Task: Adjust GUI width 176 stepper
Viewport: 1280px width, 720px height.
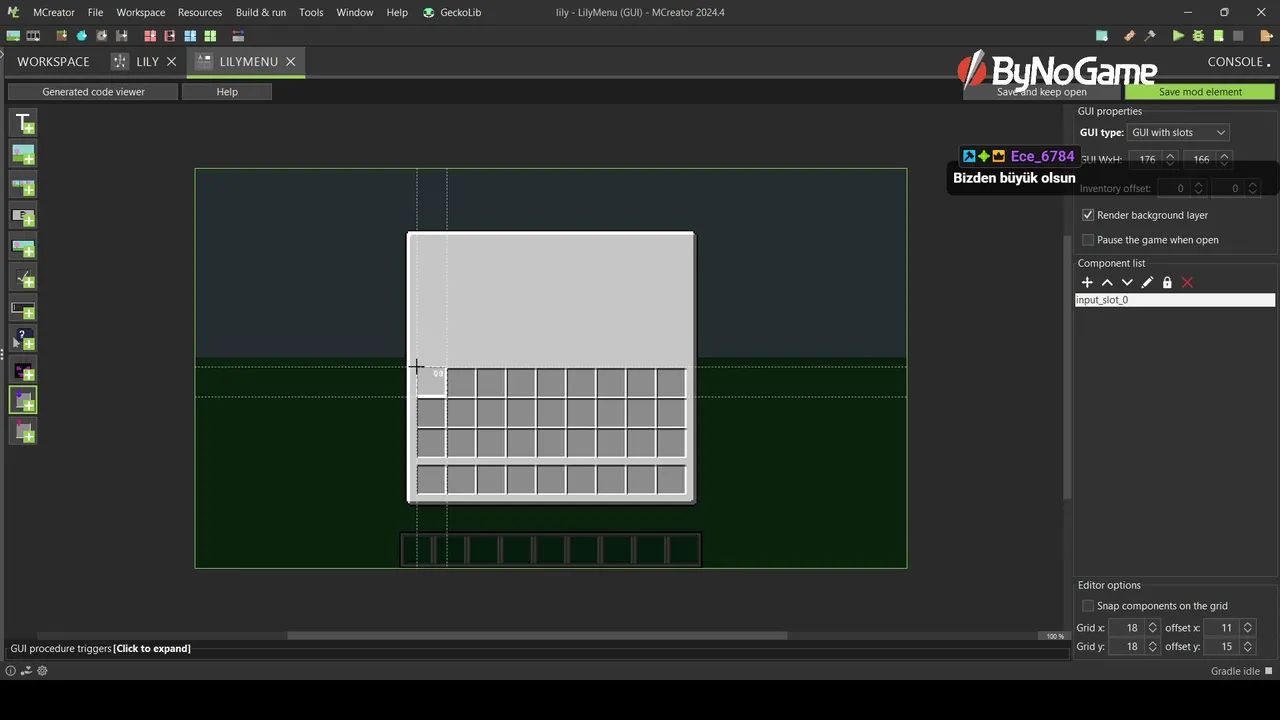Action: [1170, 159]
